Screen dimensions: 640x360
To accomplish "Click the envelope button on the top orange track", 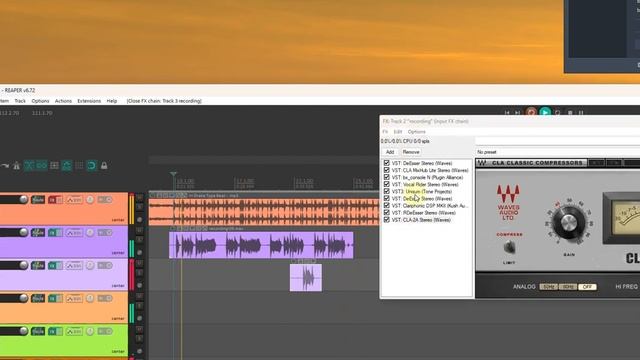I will [x=74, y=200].
